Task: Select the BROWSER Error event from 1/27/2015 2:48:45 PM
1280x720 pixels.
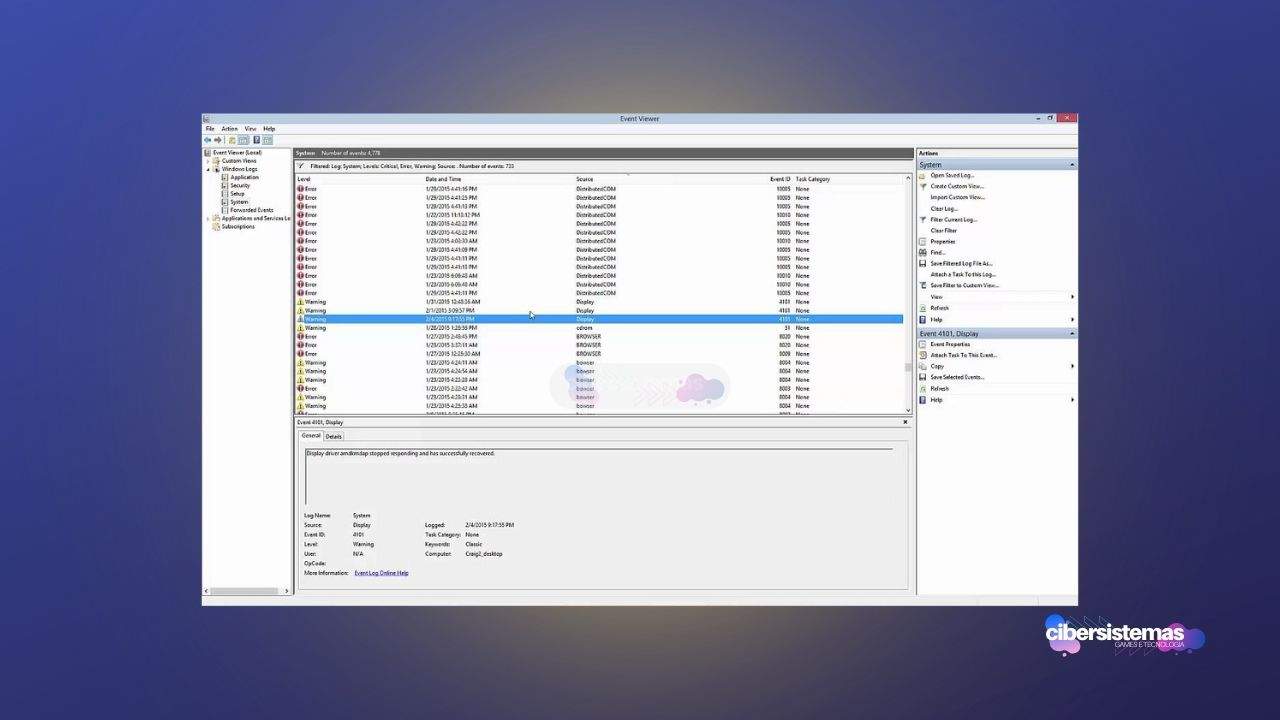Action: pyautogui.click(x=599, y=336)
